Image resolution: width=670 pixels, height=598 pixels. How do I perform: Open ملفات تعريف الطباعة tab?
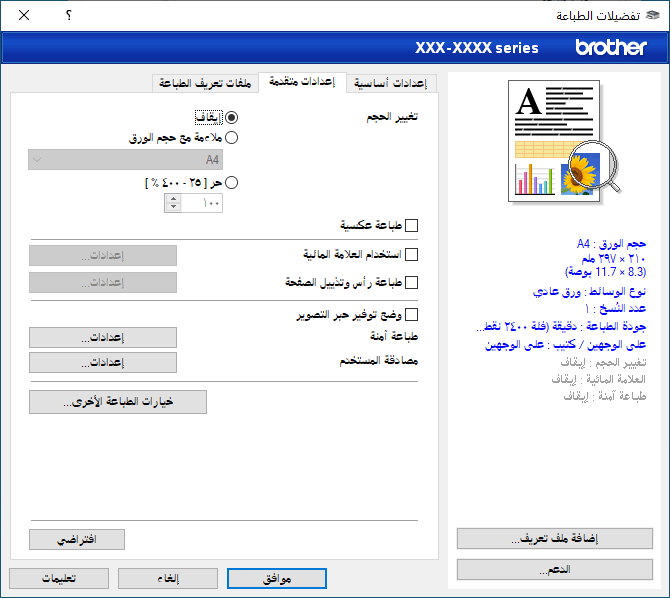pos(205,83)
